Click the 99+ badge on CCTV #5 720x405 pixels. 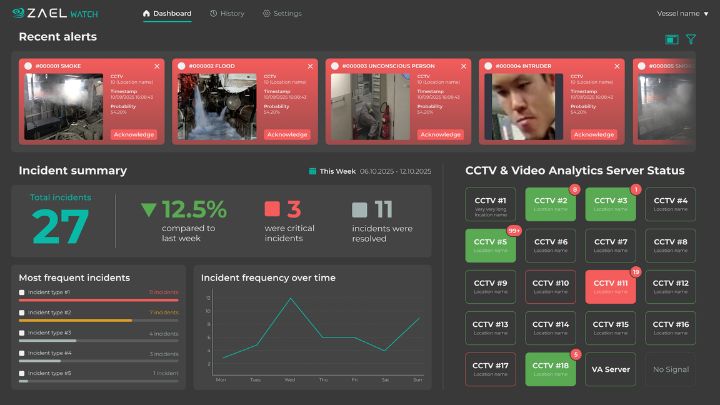(514, 231)
